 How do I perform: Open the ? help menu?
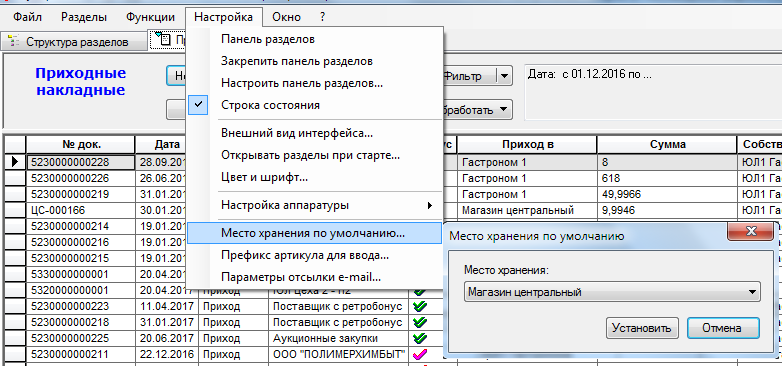[322, 17]
